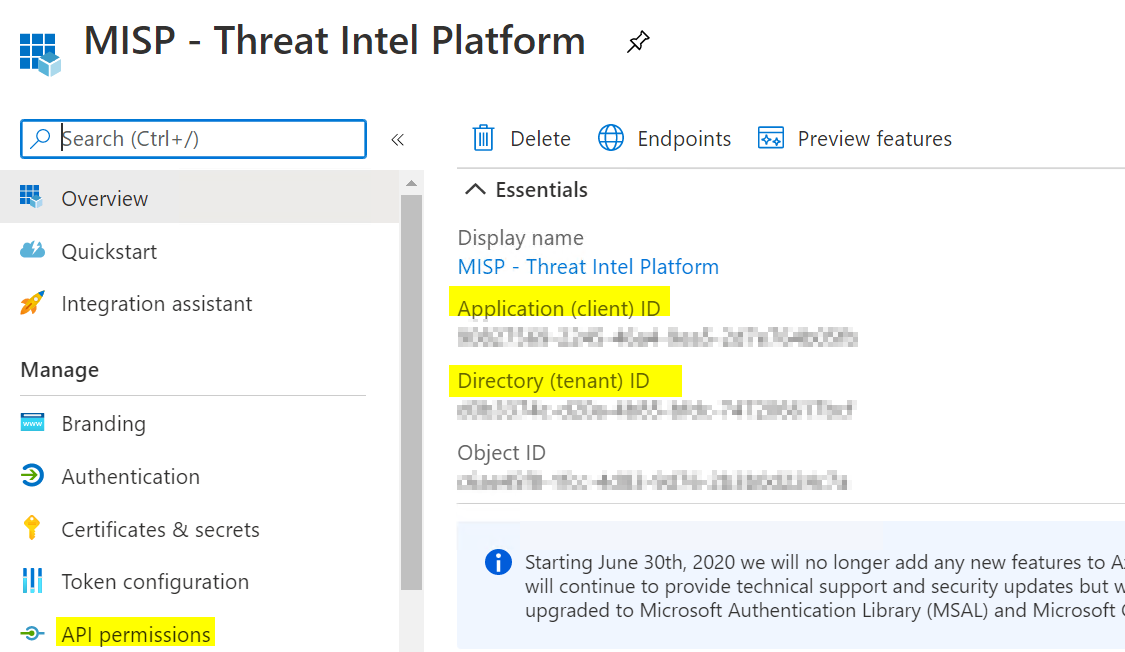1125x652 pixels.
Task: Click the API permissions icon
Action: coord(32,633)
